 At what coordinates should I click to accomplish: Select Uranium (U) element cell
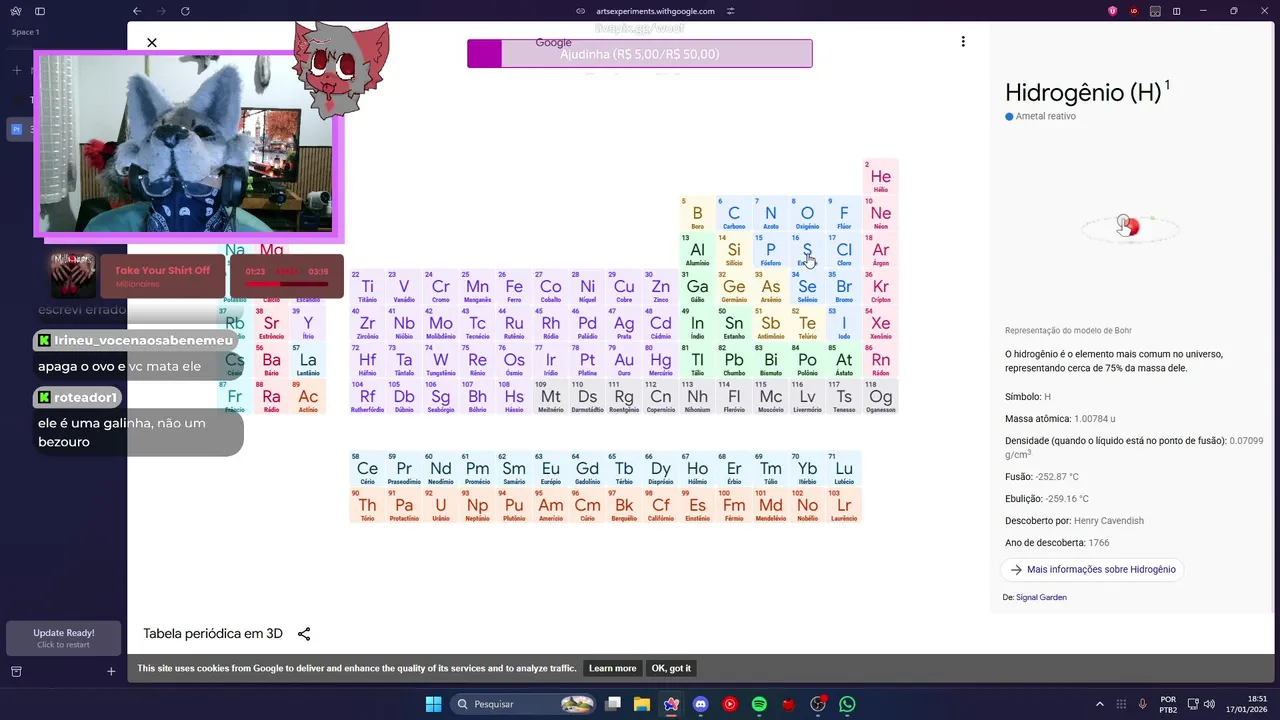[441, 506]
